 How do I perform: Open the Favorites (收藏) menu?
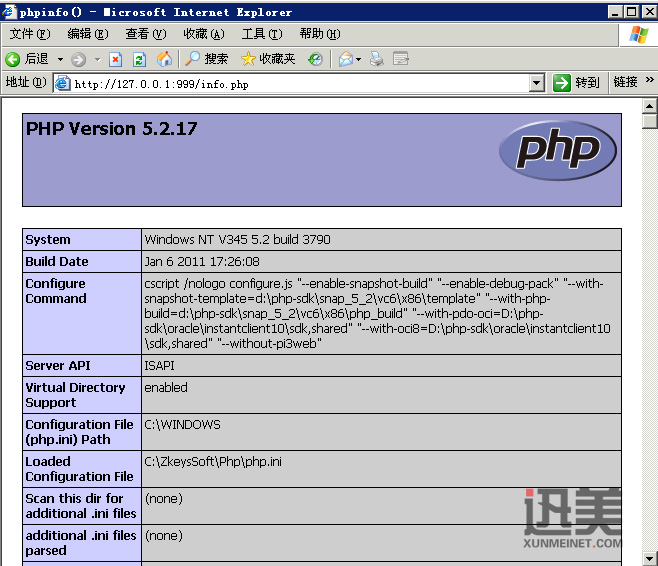204,34
